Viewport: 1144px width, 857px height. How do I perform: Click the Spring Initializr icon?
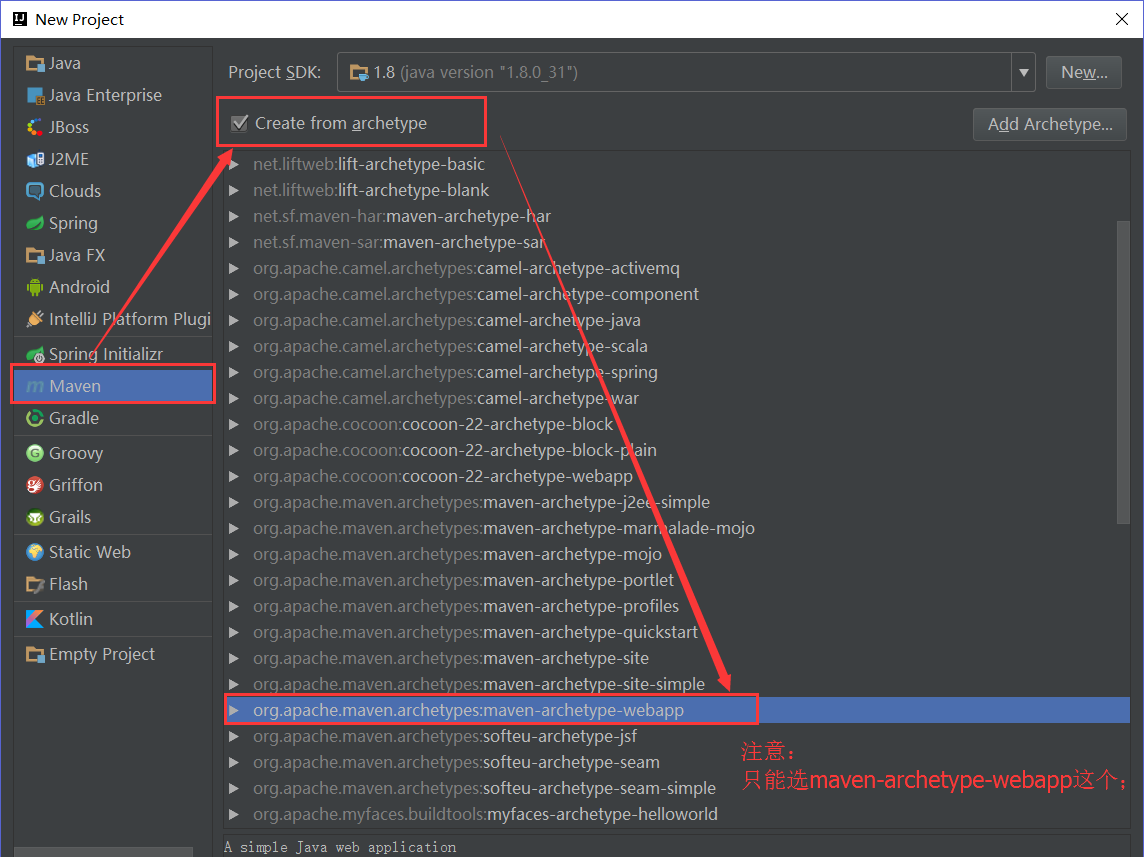pyautogui.click(x=35, y=354)
